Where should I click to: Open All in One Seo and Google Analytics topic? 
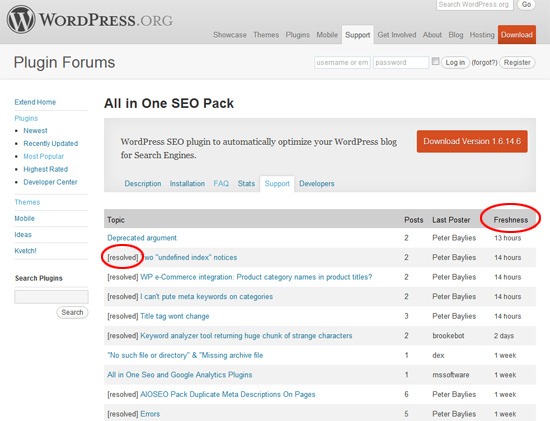pos(180,375)
